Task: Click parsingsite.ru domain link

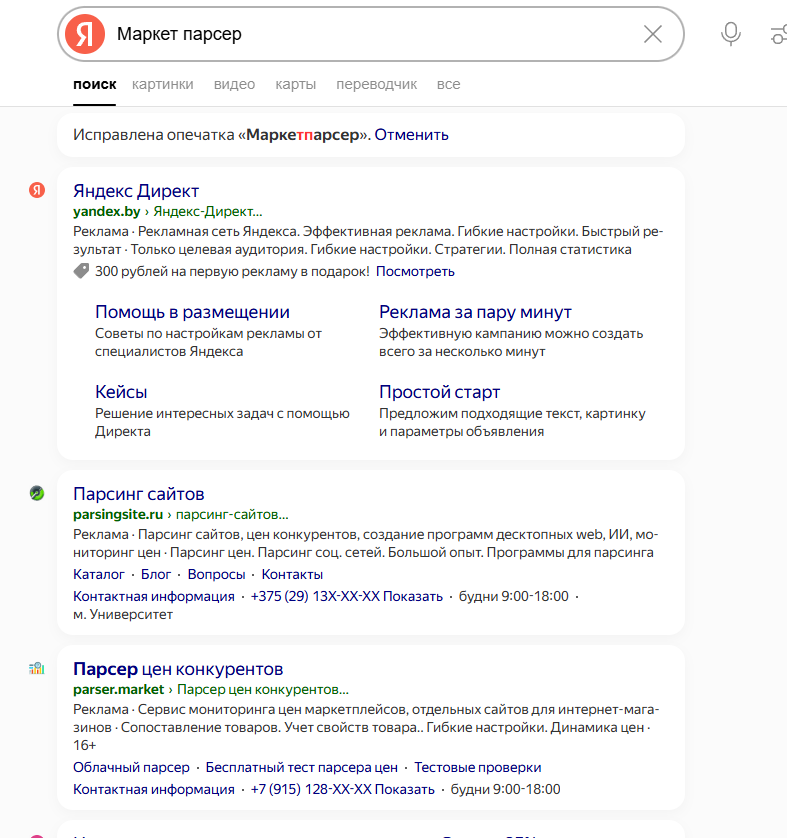Action: click(x=118, y=514)
